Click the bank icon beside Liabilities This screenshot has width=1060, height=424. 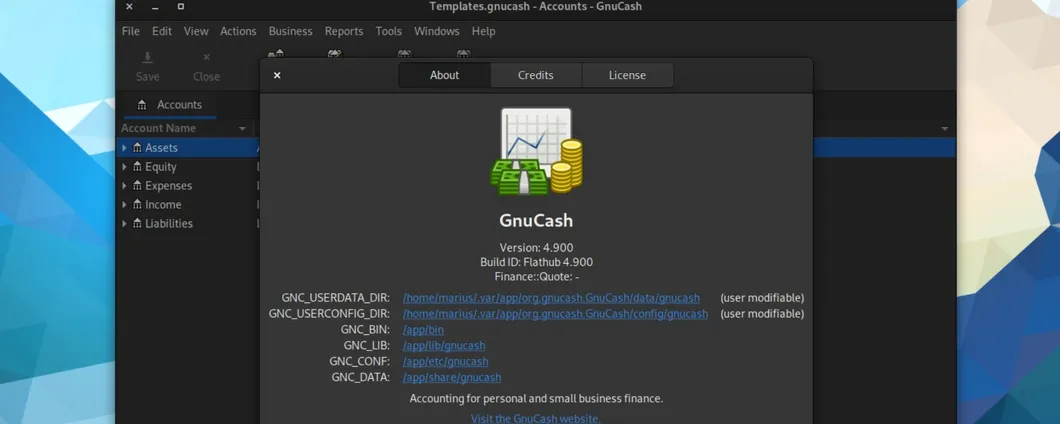coord(137,223)
